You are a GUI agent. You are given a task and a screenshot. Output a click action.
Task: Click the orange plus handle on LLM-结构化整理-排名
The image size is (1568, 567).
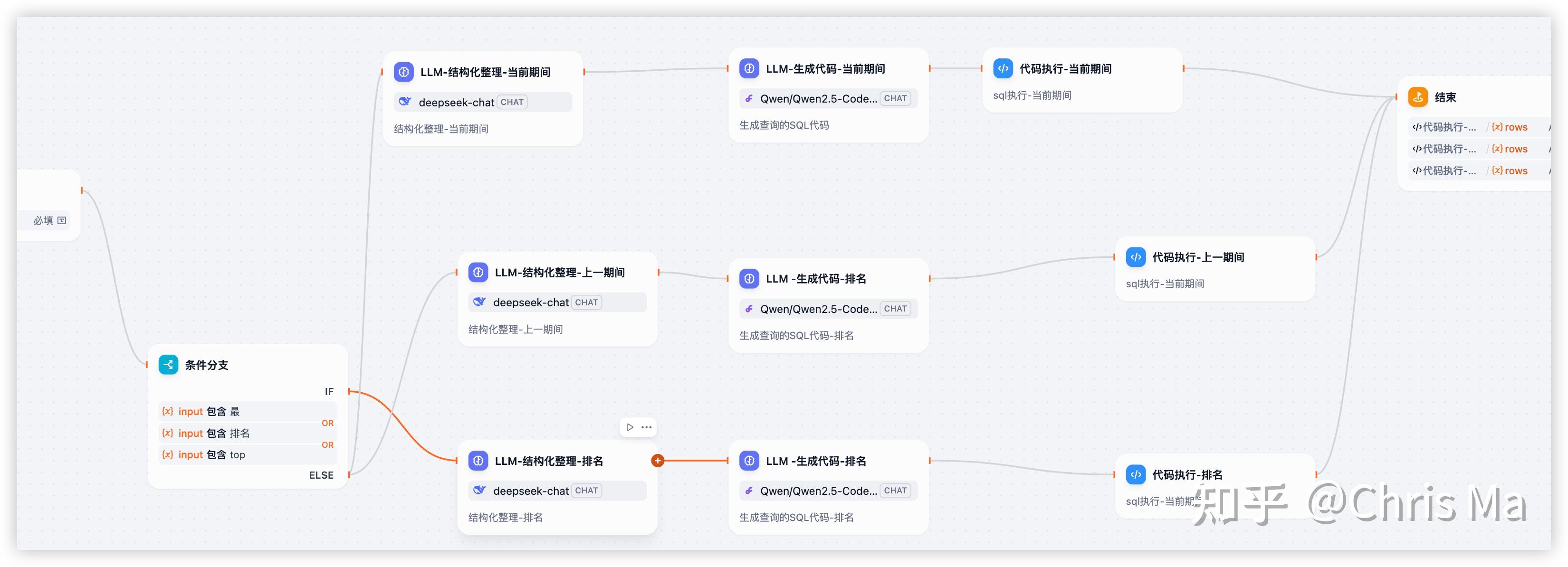pyautogui.click(x=658, y=461)
